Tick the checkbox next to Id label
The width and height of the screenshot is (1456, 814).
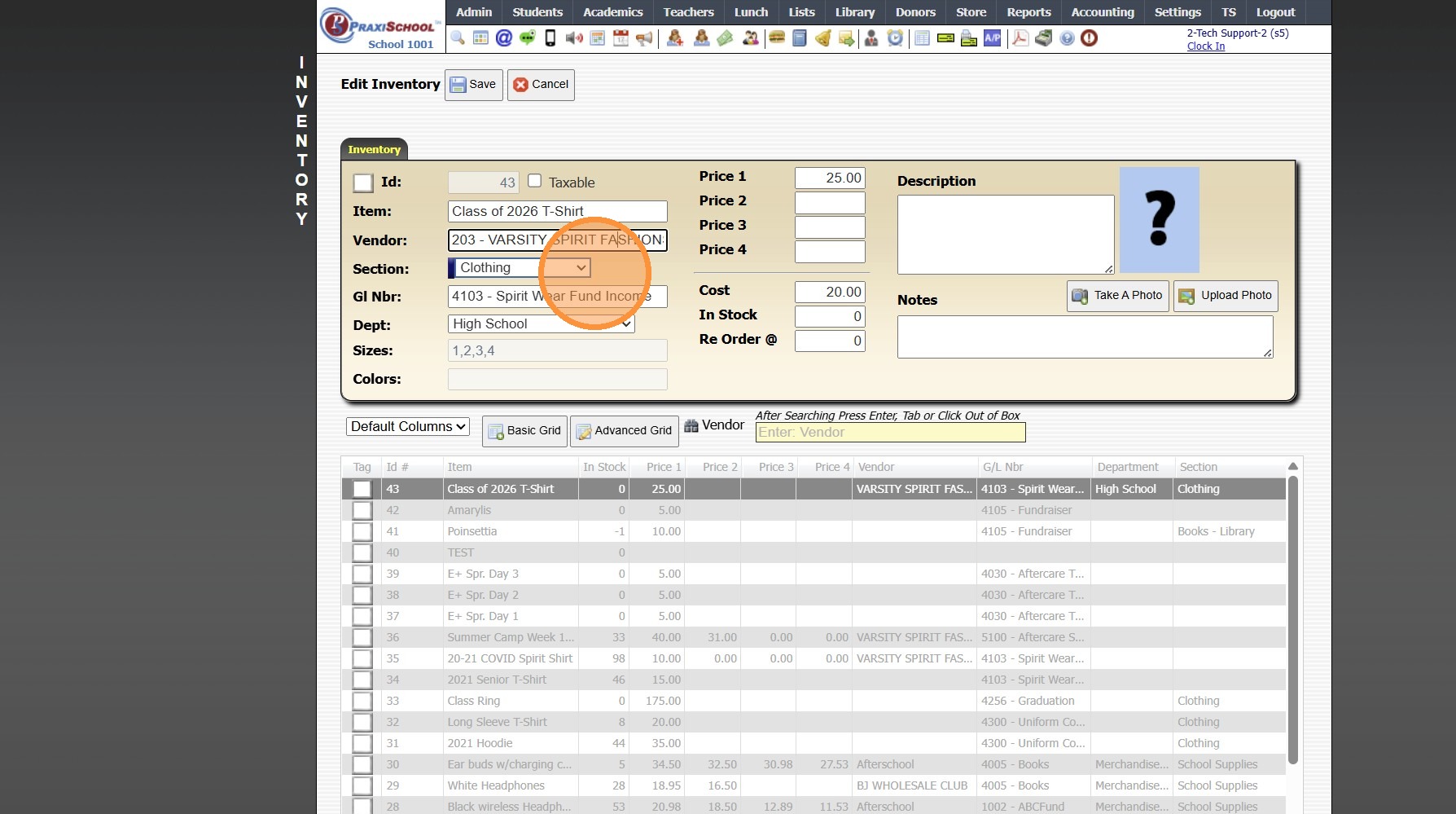point(363,183)
